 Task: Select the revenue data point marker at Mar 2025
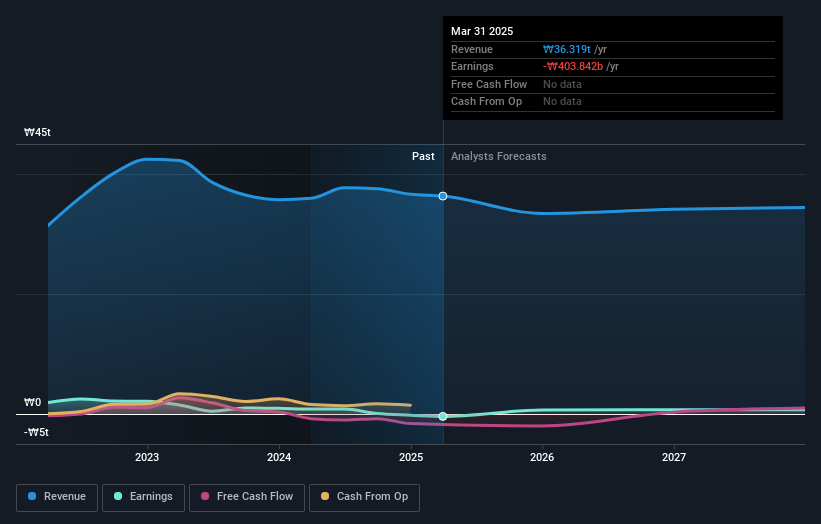click(x=443, y=196)
